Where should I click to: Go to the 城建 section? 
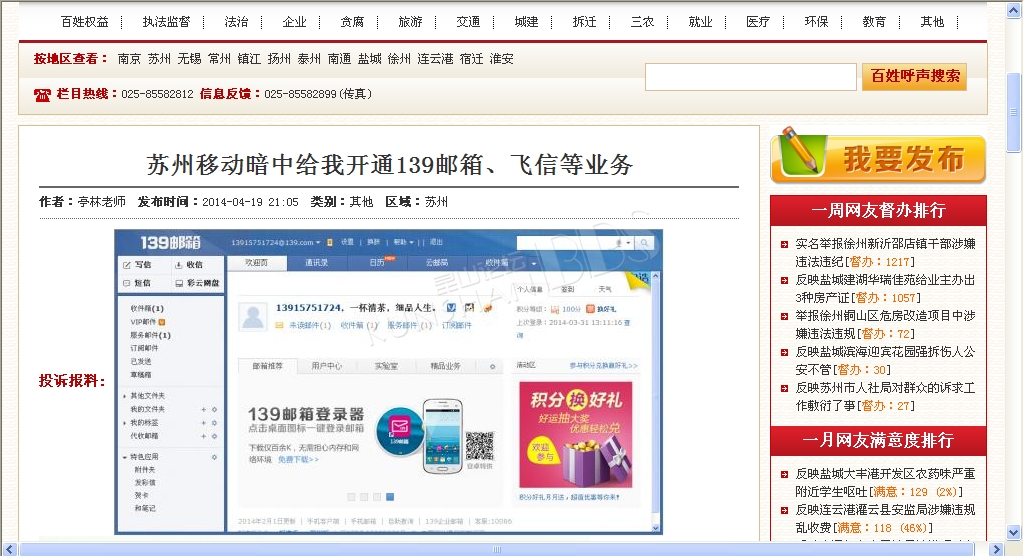[526, 22]
